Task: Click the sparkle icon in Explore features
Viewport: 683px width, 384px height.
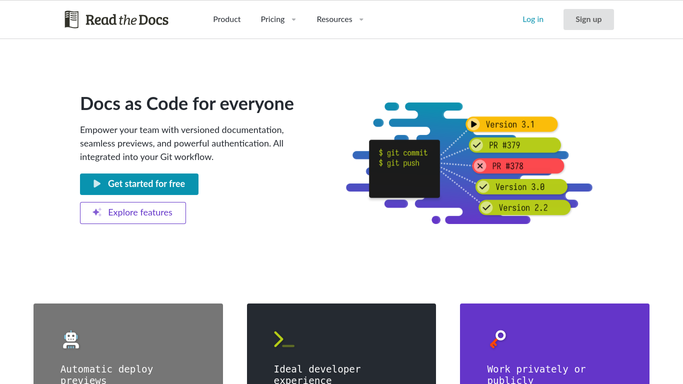Action: (97, 212)
